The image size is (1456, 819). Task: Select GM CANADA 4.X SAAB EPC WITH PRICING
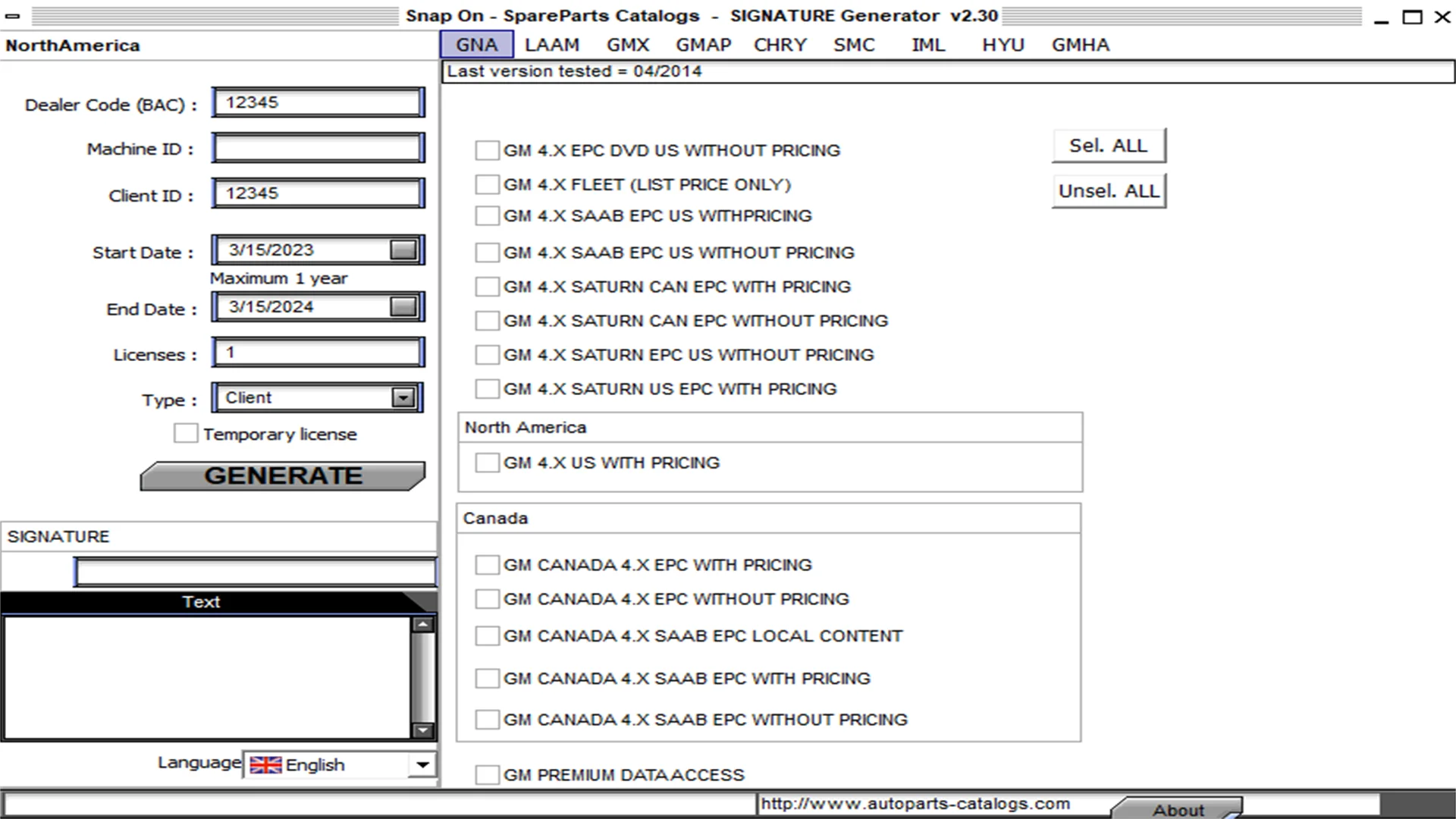click(487, 679)
